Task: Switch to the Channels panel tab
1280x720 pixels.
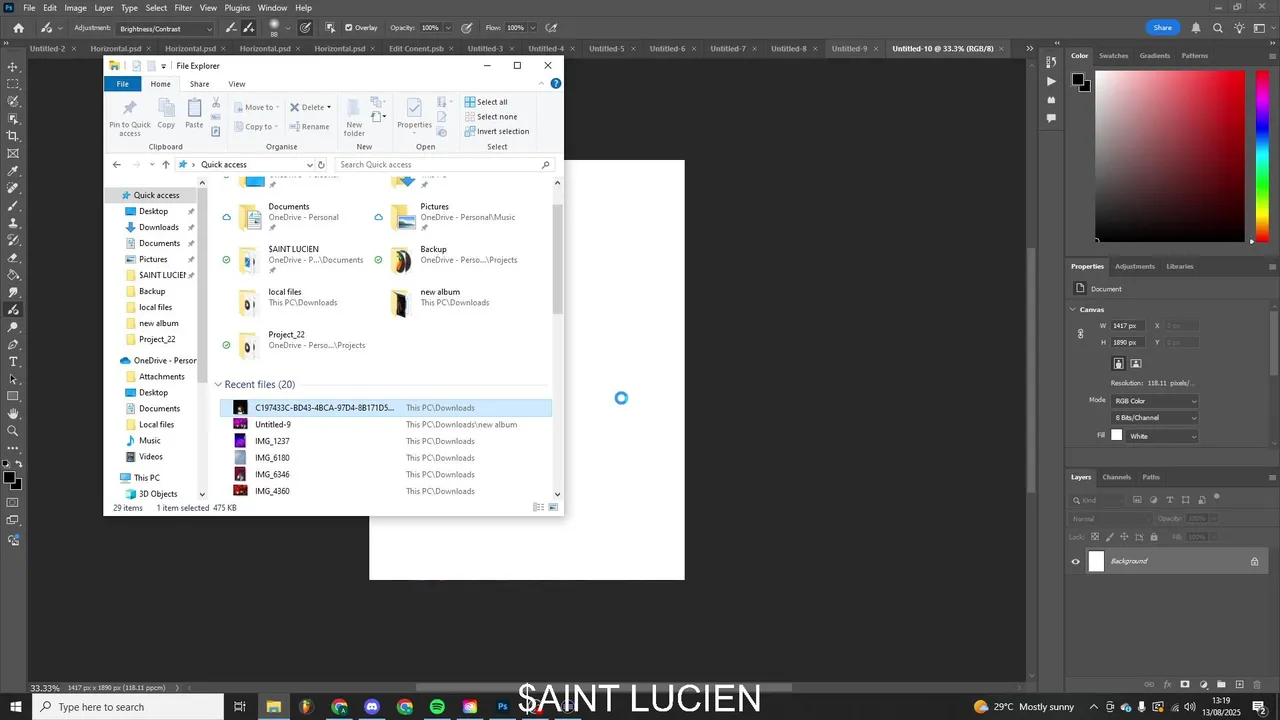Action: pyautogui.click(x=1116, y=477)
